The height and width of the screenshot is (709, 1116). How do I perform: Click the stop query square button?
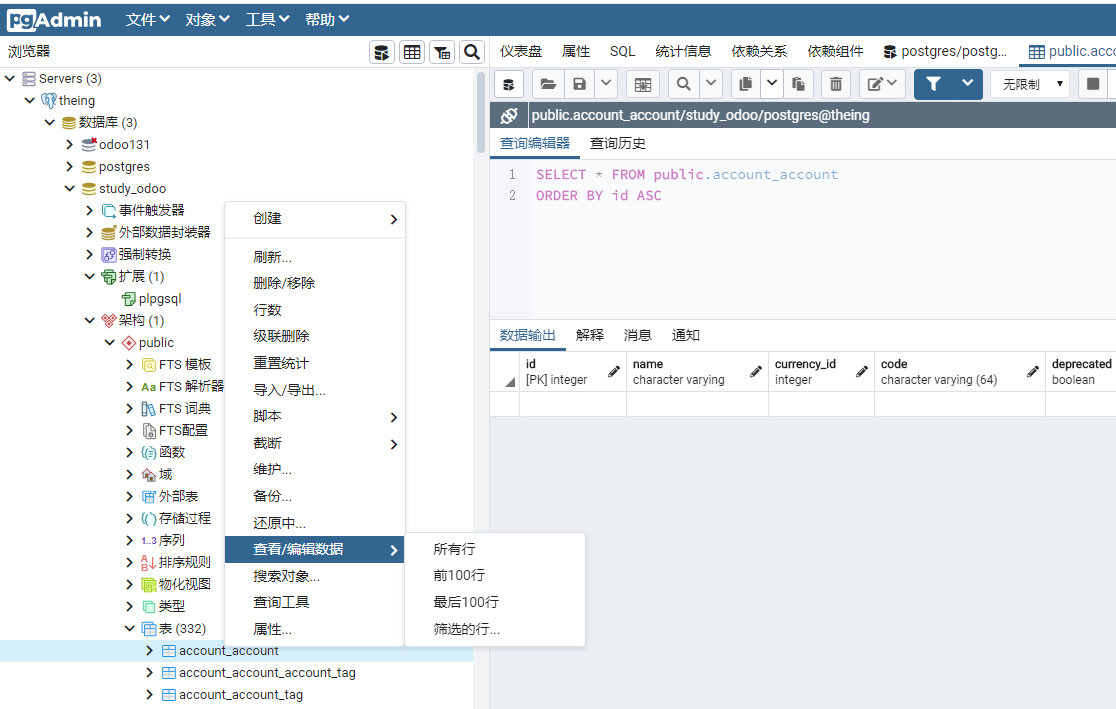pyautogui.click(x=1093, y=84)
